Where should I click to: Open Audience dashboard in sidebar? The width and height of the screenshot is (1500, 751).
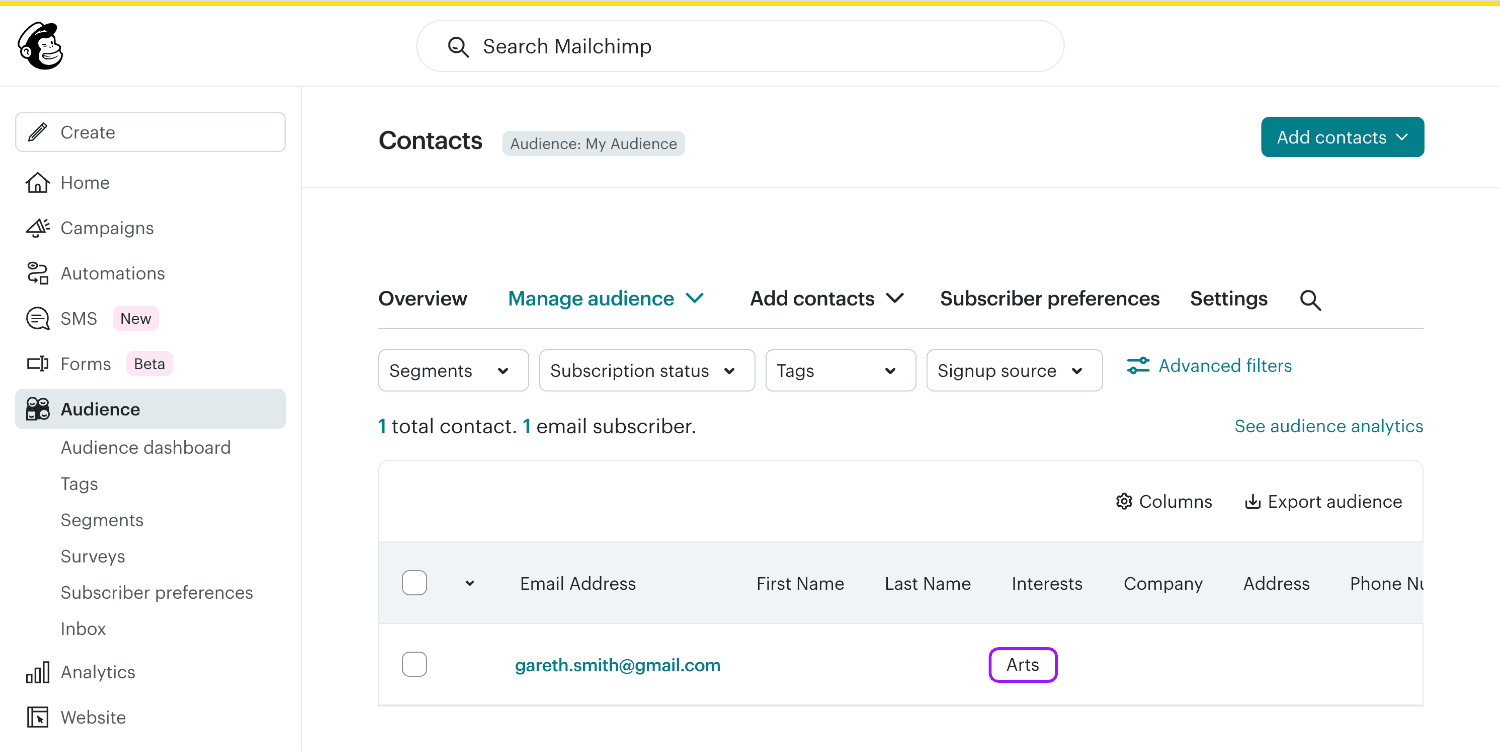click(146, 448)
